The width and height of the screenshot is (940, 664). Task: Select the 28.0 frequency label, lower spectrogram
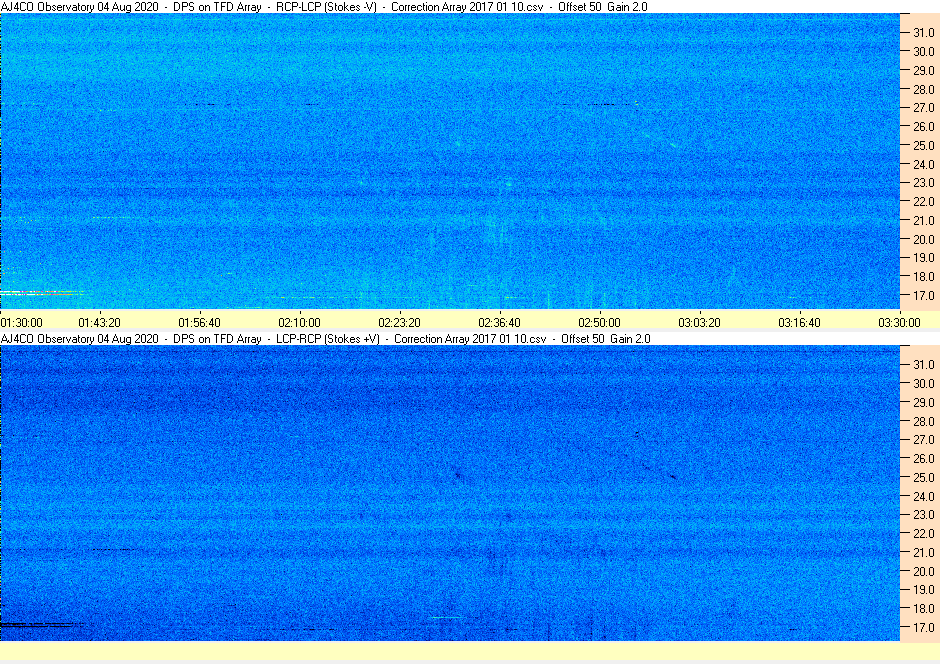tap(923, 421)
